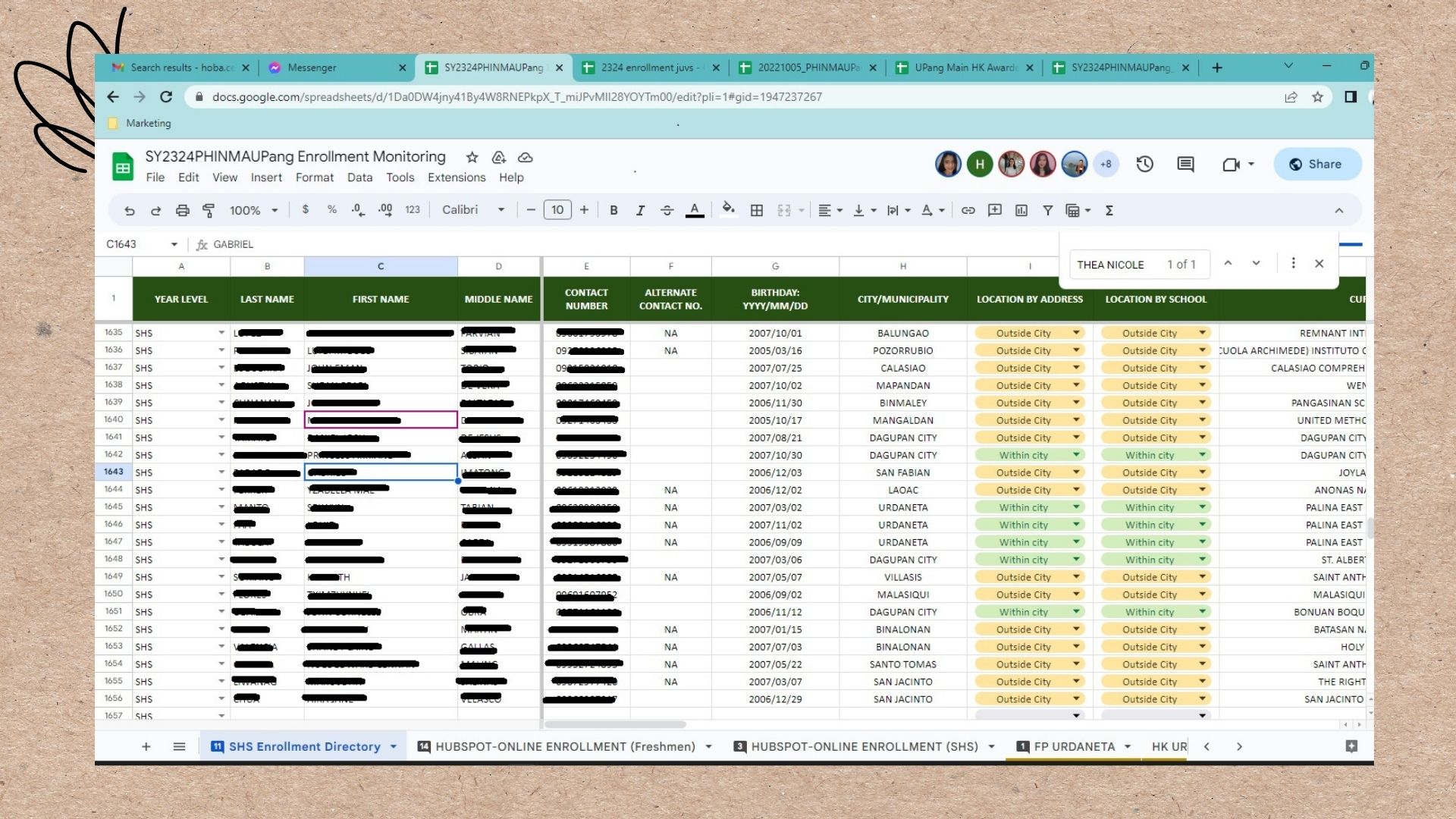Go to previous find result
The image size is (1456, 819).
[1228, 263]
